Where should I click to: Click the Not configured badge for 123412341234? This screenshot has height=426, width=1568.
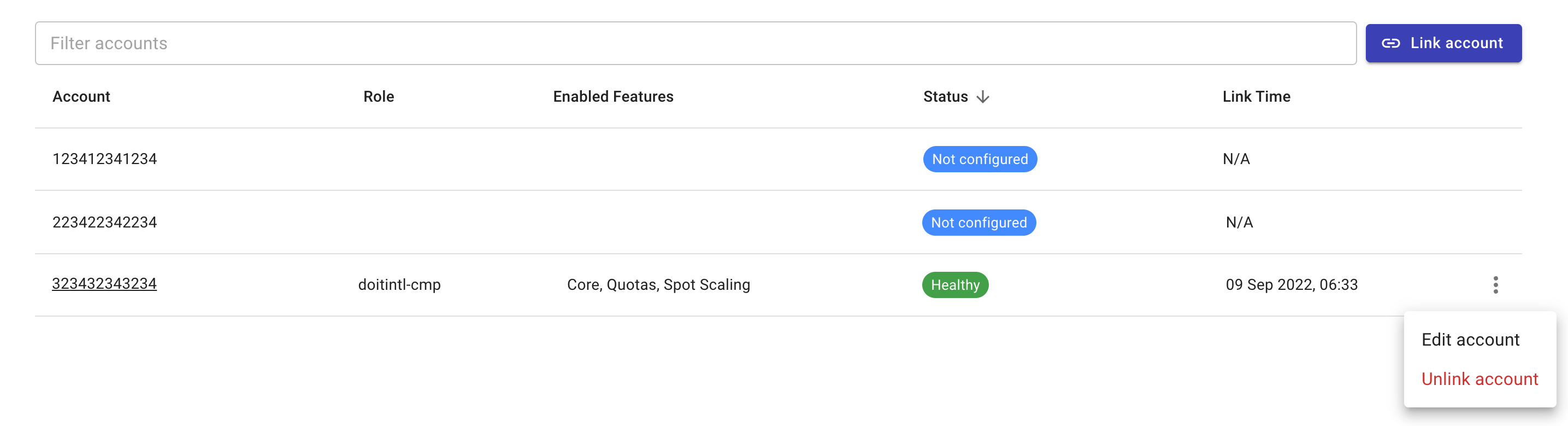[980, 159]
